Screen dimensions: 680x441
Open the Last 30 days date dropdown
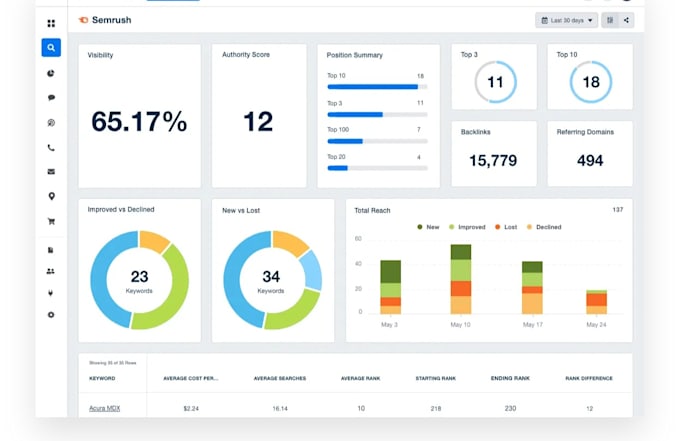click(566, 20)
